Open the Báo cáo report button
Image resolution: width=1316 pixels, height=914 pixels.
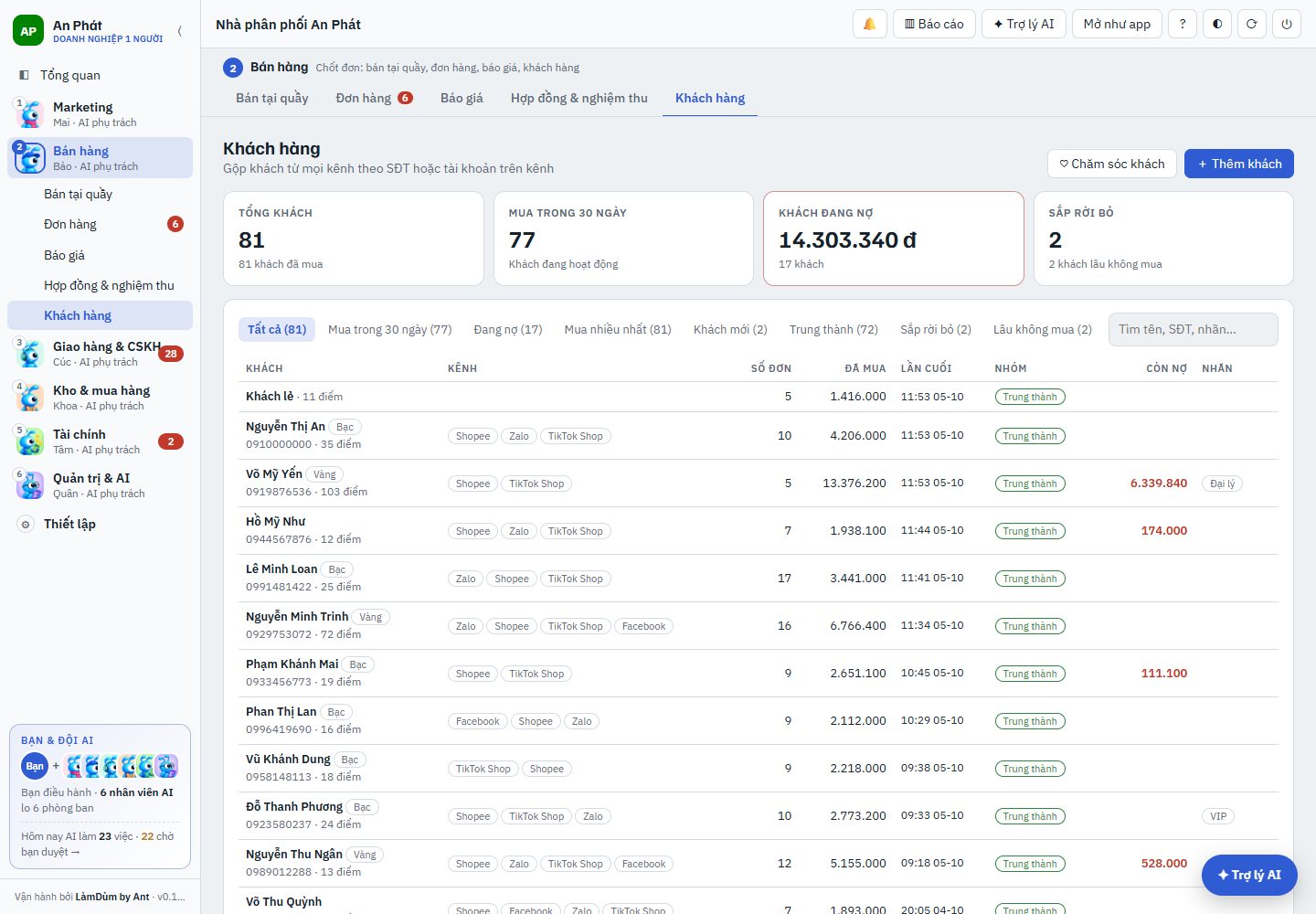click(934, 24)
